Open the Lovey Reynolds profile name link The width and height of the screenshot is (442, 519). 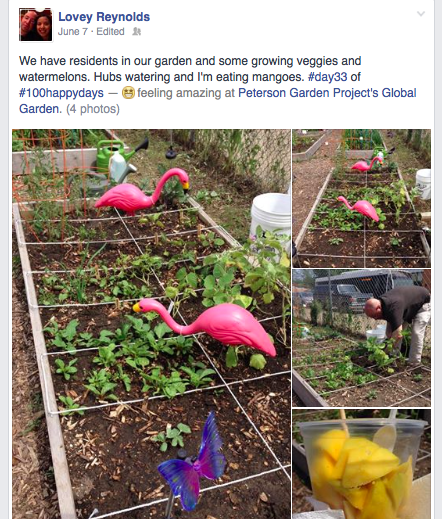click(104, 17)
